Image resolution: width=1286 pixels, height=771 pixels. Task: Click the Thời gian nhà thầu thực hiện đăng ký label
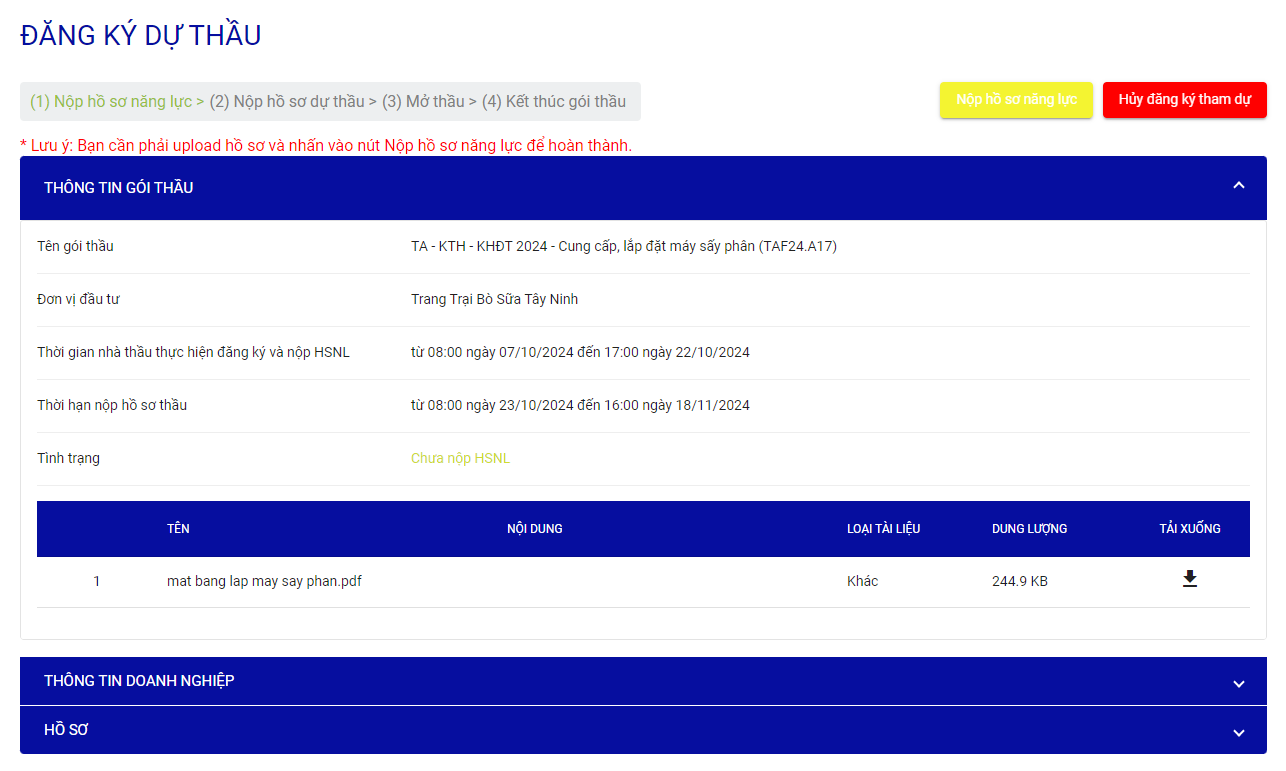(193, 352)
